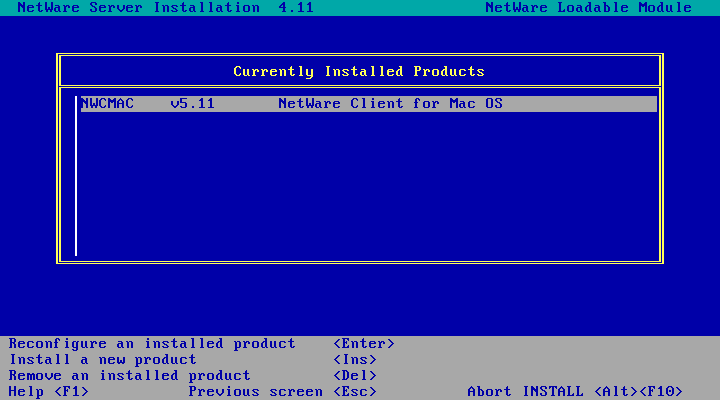The image size is (720, 400).
Task: Click 'NetWare Client for Mac OS' description
Action: 390,104
